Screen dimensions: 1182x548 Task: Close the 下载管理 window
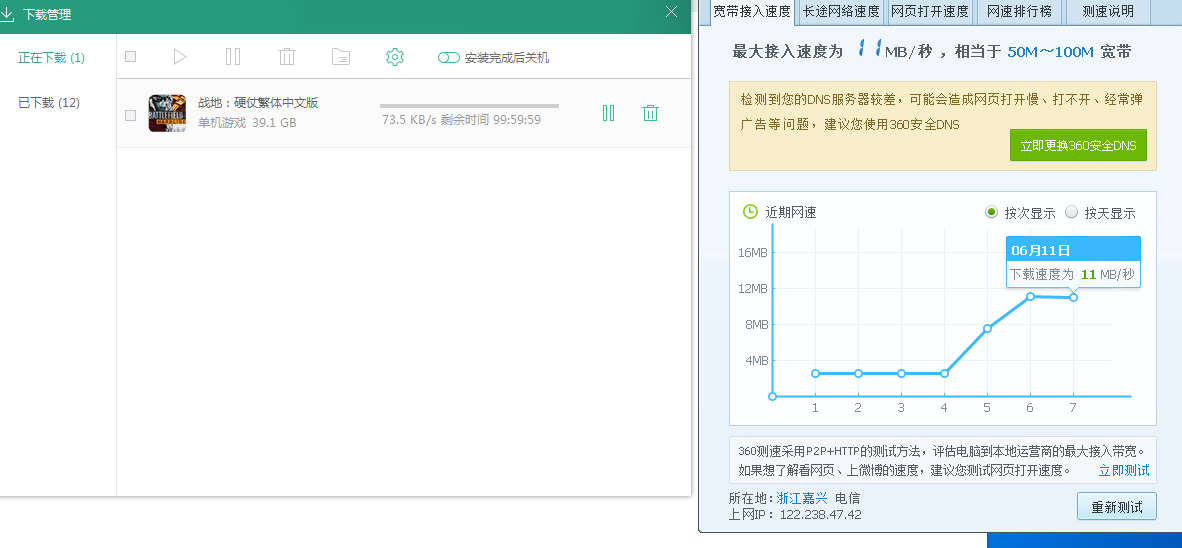click(672, 11)
